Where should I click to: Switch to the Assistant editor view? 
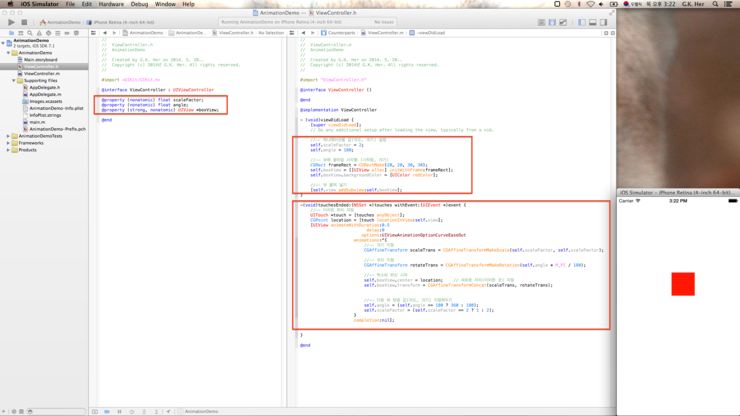tap(552, 22)
